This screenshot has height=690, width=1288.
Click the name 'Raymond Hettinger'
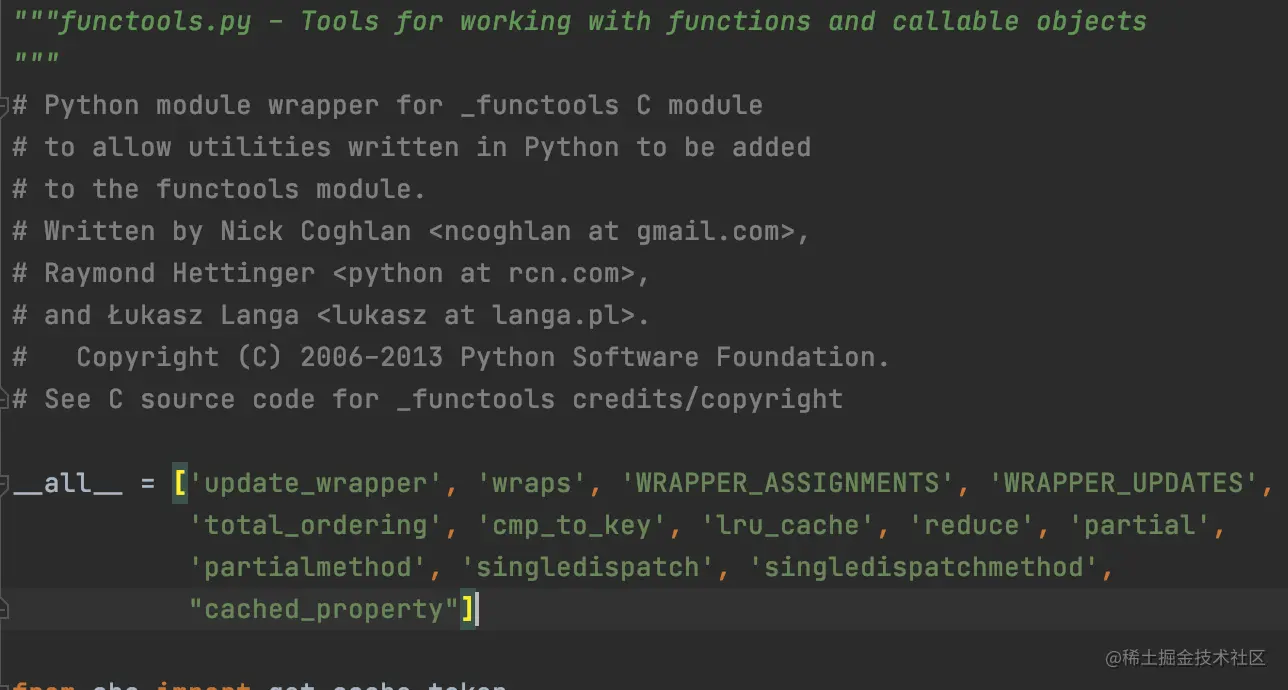pyautogui.click(x=179, y=273)
